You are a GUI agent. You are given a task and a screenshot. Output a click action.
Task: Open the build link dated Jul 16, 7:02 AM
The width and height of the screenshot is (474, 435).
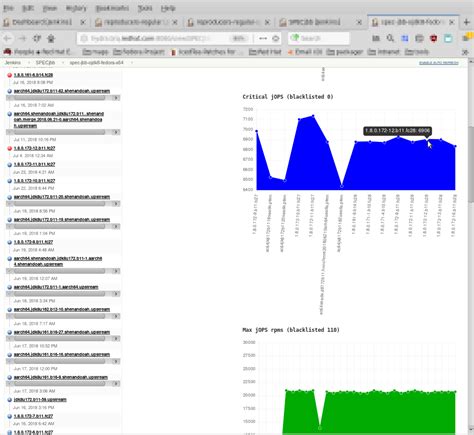[62, 91]
